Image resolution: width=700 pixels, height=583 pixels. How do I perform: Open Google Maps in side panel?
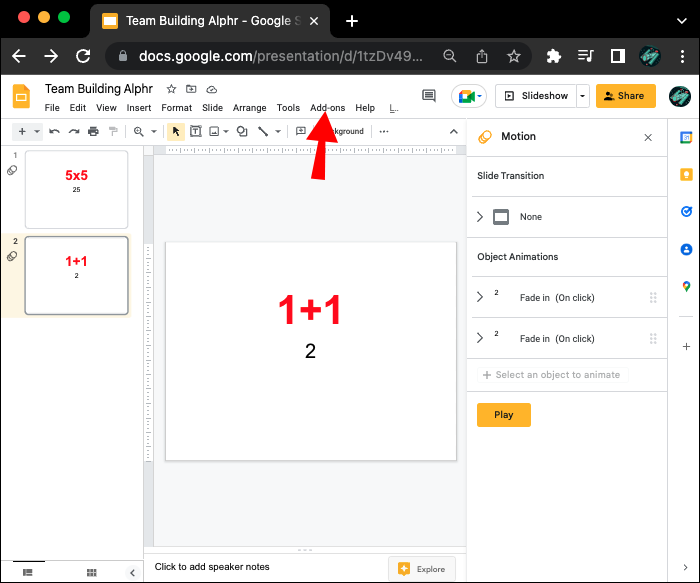pos(686,287)
